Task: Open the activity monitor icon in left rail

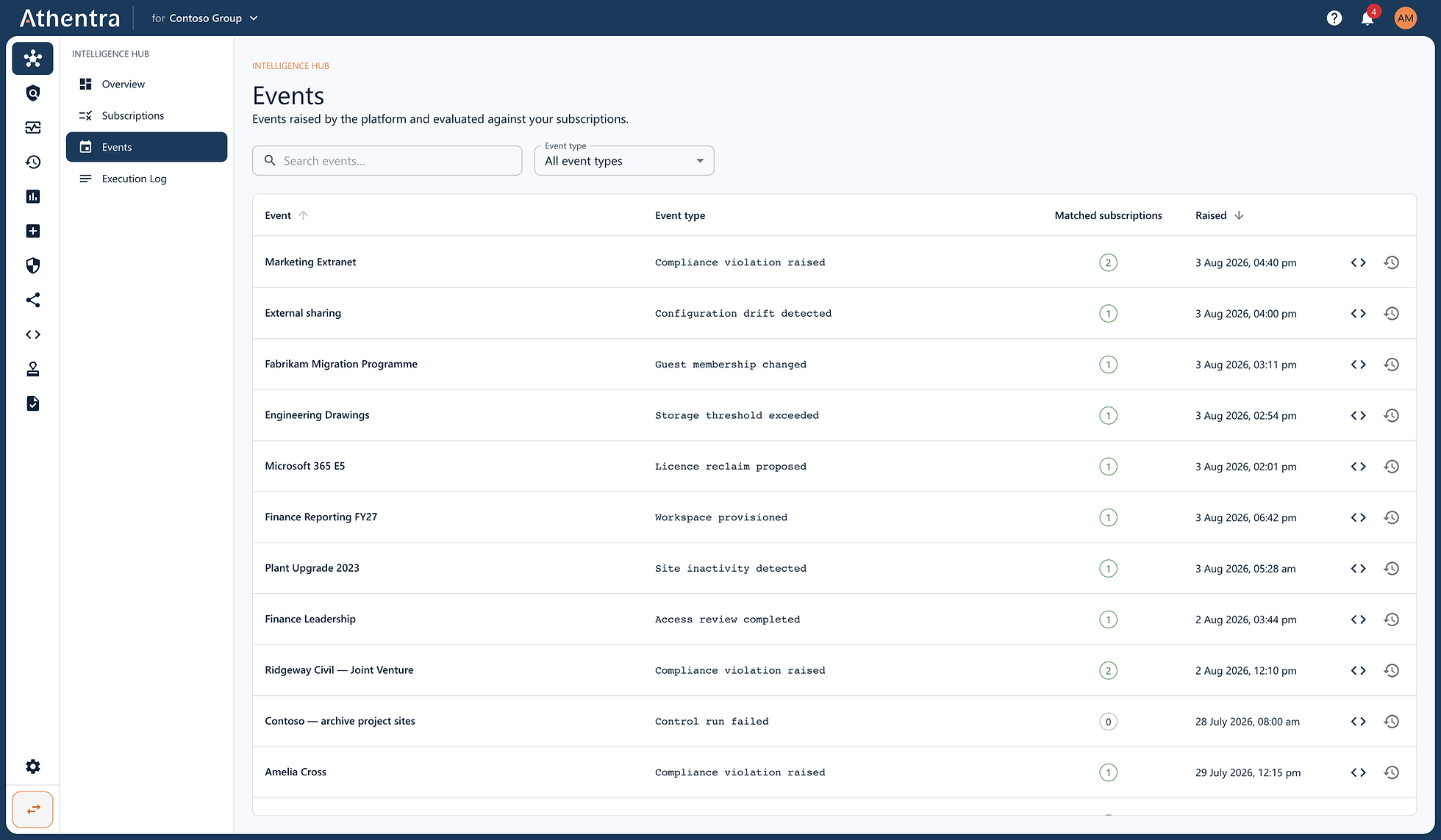Action: (32, 127)
